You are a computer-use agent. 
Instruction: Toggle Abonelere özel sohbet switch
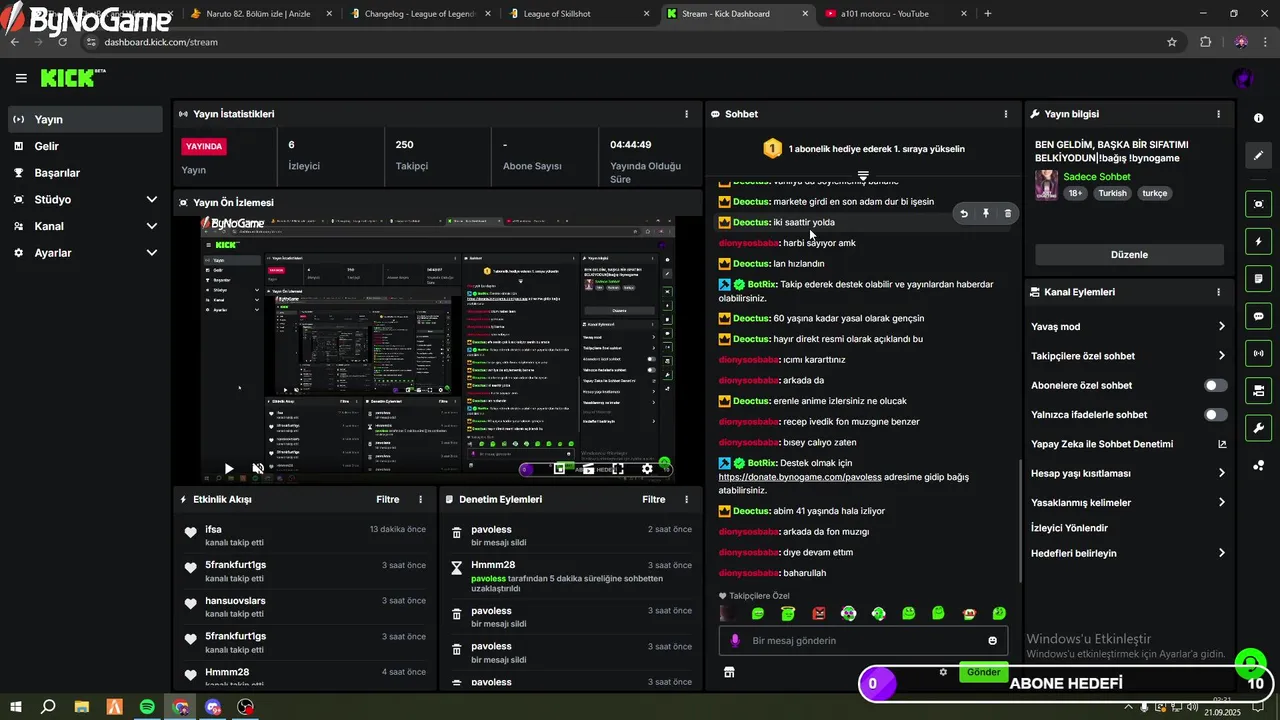coord(1215,385)
